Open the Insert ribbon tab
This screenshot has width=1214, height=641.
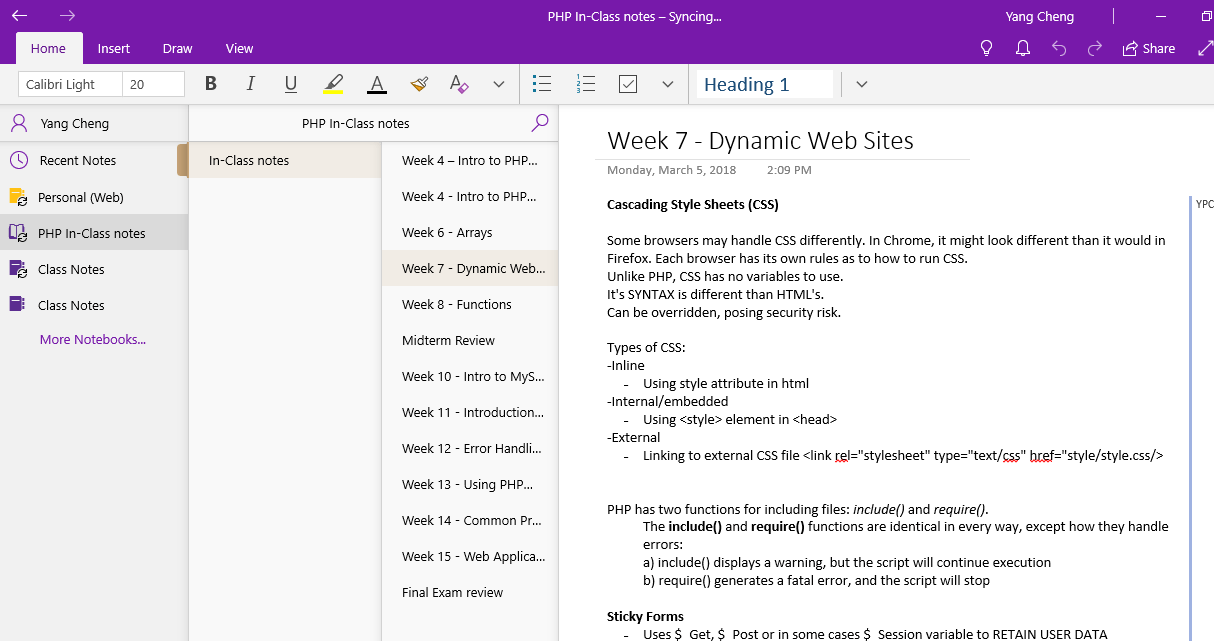113,48
